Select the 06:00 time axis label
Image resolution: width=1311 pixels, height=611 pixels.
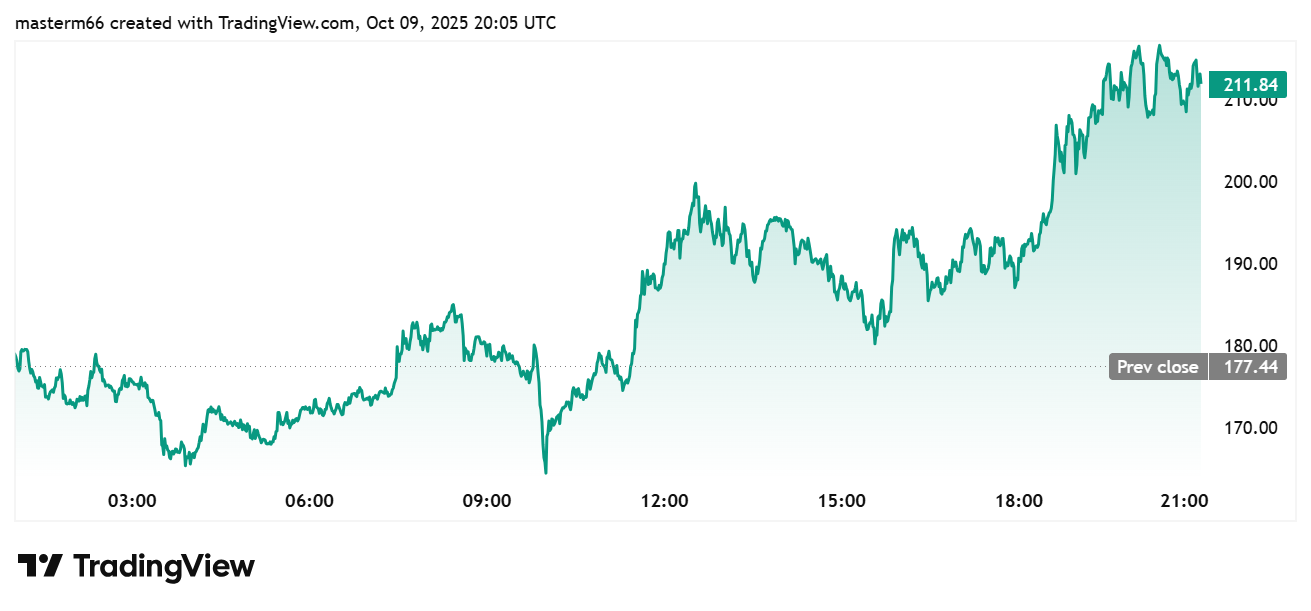tap(309, 500)
